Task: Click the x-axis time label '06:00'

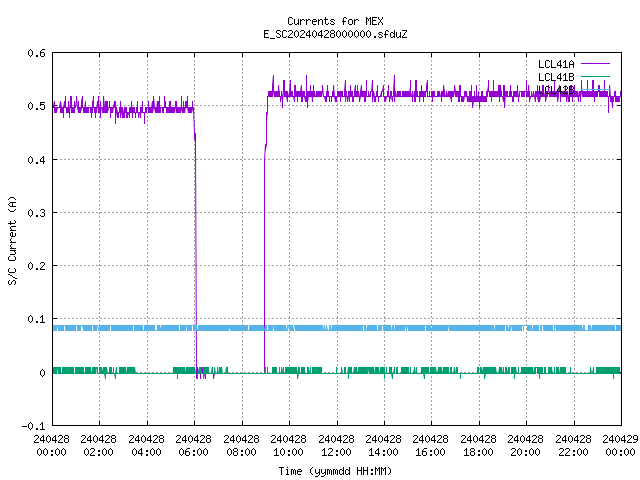Action: [193, 452]
